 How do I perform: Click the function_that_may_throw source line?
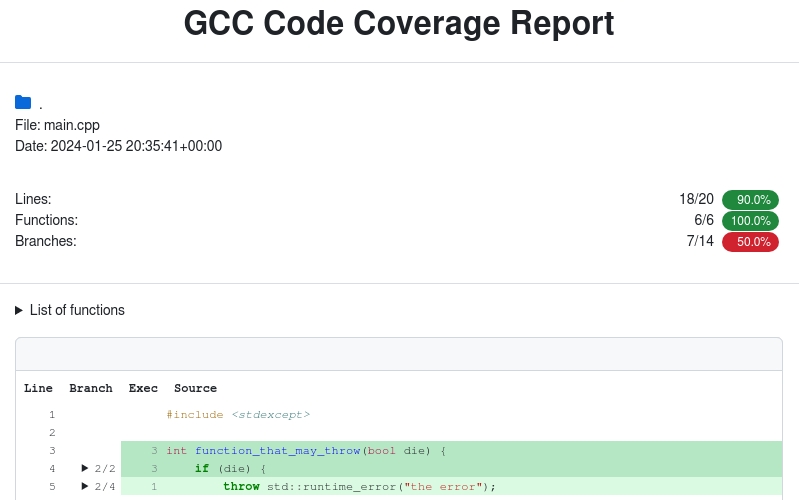pos(306,451)
